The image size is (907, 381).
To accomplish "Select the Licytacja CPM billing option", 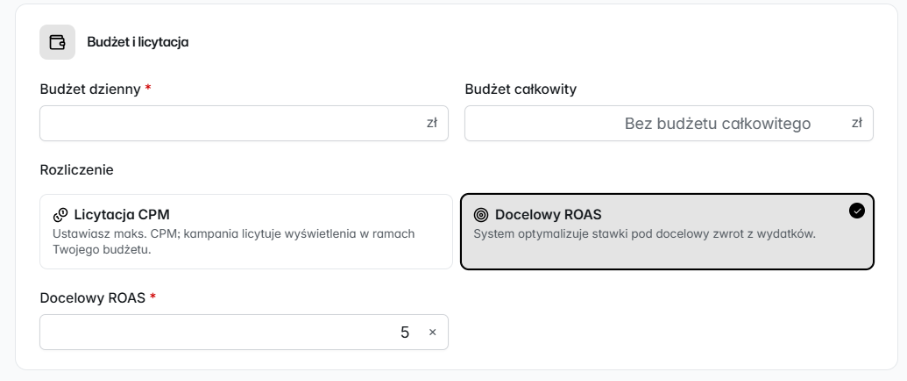I will click(x=246, y=232).
